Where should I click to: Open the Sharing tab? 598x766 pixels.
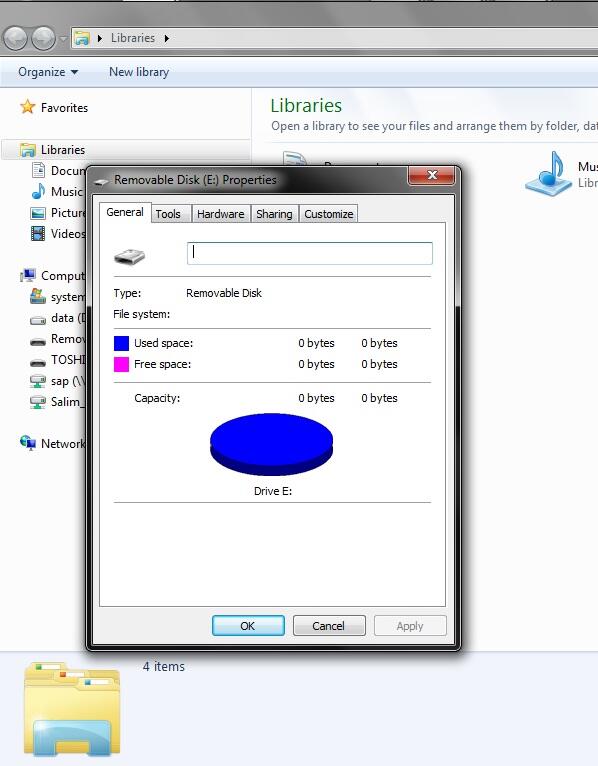tap(274, 214)
